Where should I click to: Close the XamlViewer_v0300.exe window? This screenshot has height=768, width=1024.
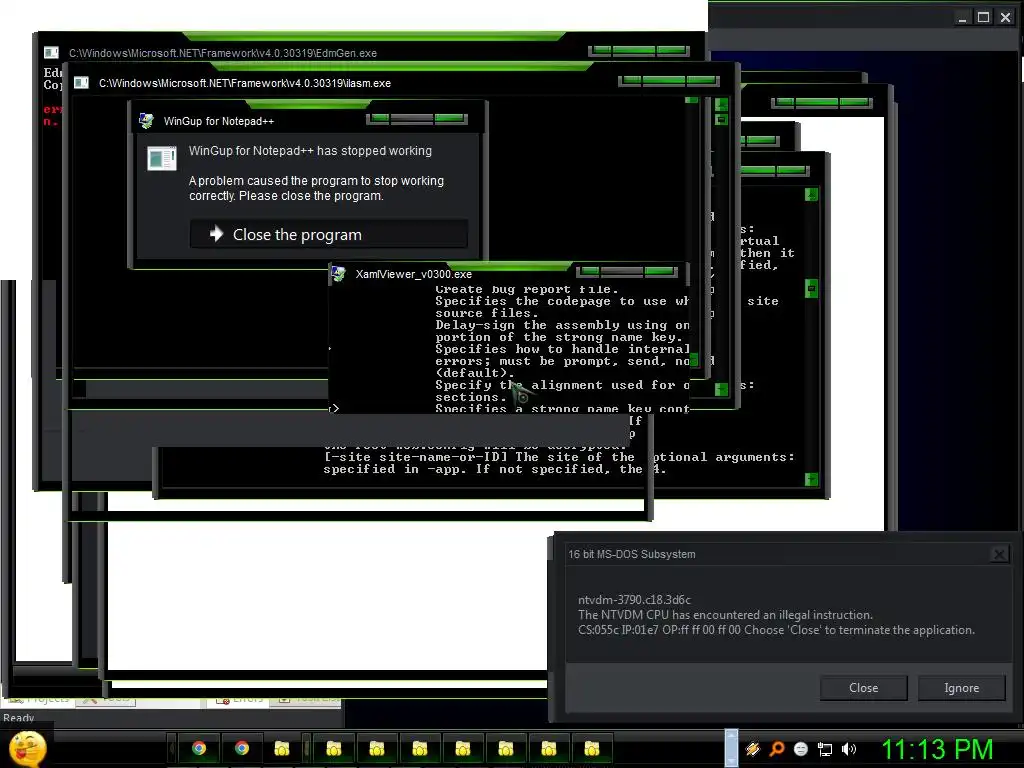[x=660, y=270]
